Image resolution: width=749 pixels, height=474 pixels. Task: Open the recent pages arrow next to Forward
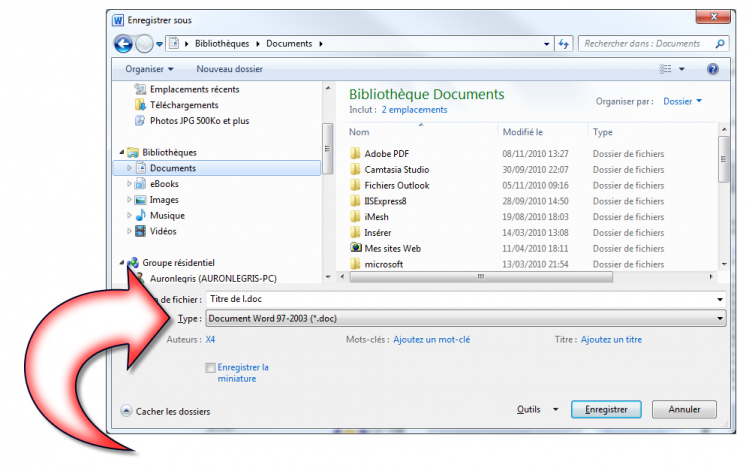(x=160, y=44)
